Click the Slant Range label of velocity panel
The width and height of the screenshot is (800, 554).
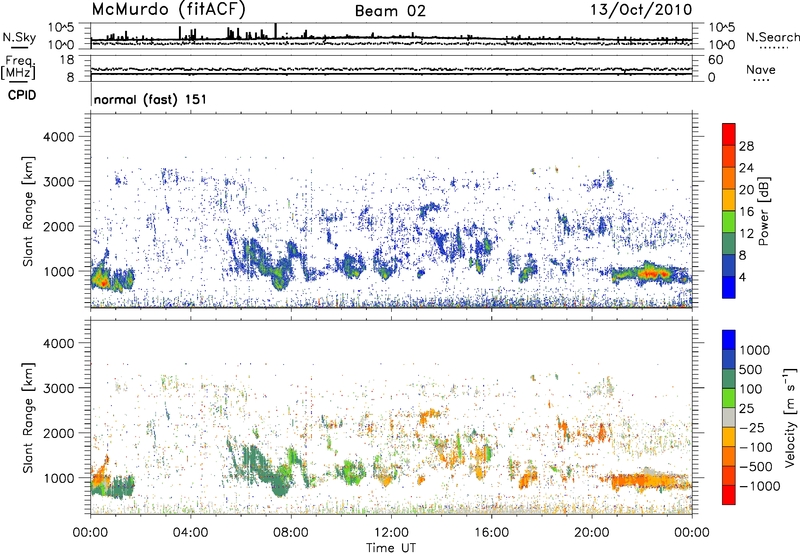(x=28, y=417)
